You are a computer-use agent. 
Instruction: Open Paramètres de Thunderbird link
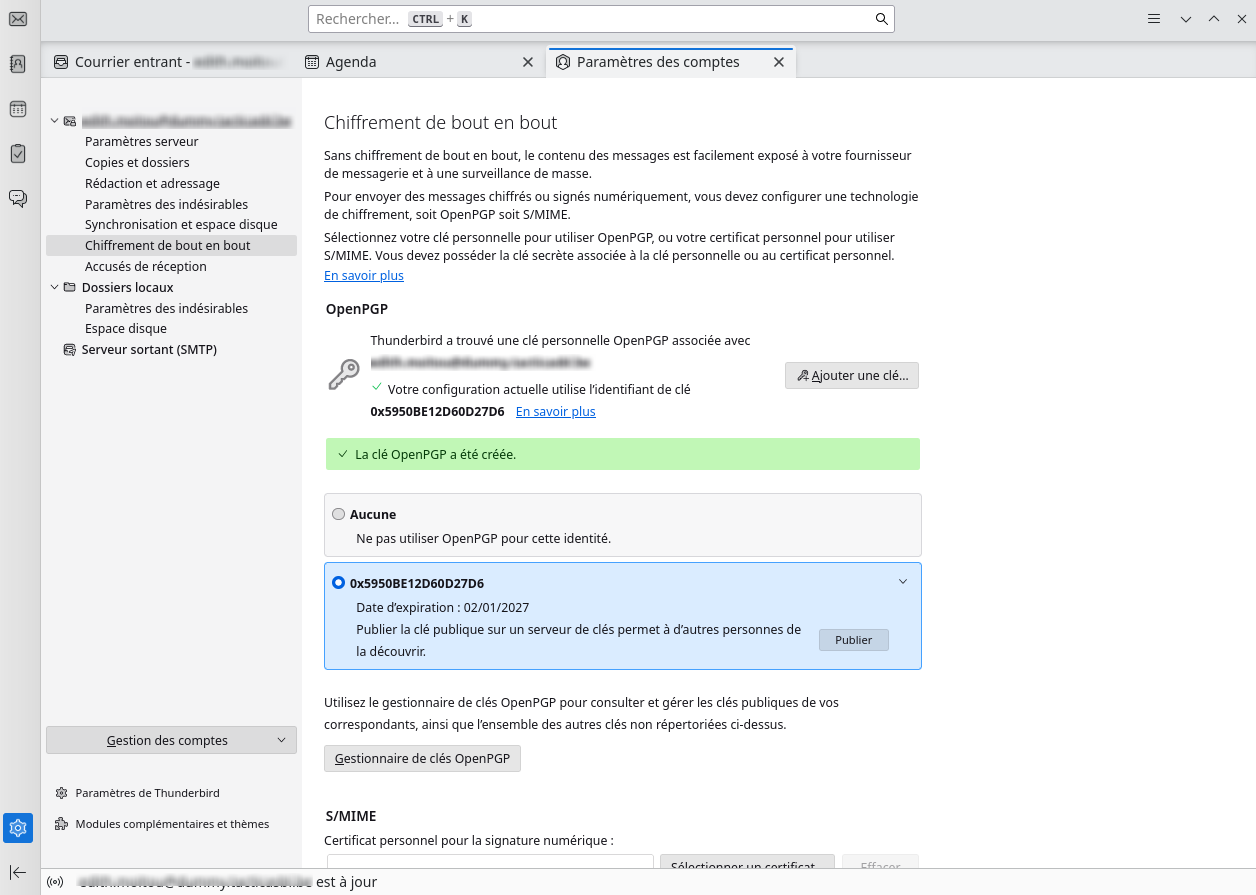(147, 793)
